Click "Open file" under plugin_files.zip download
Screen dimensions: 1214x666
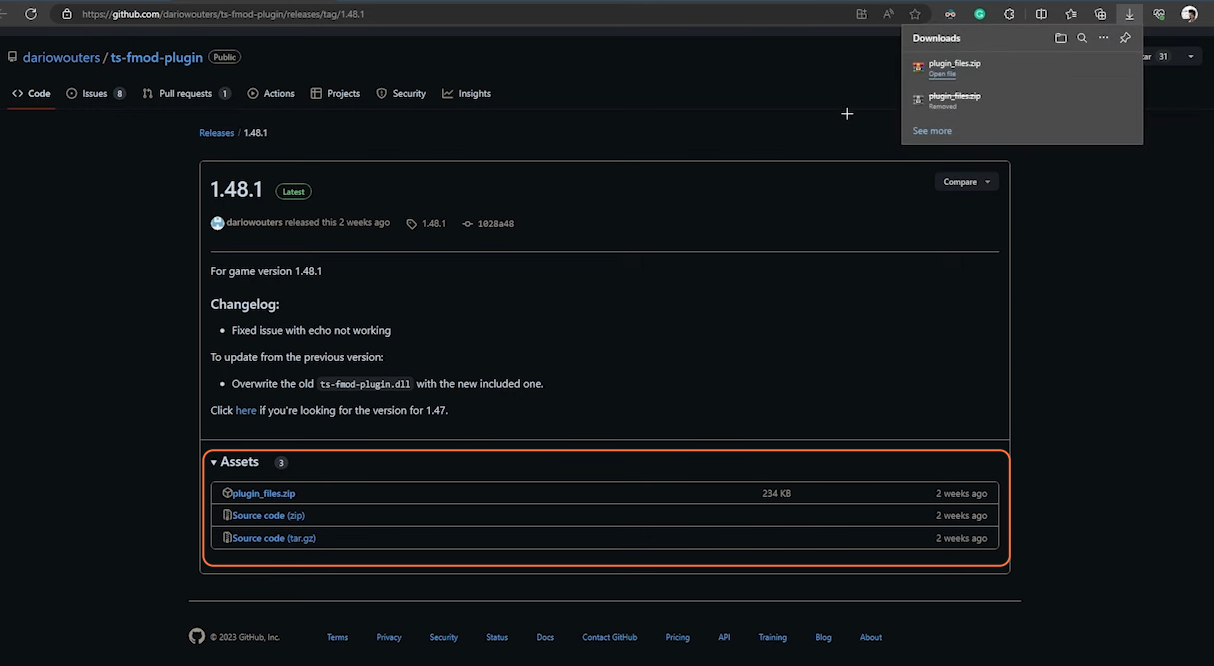(x=942, y=74)
